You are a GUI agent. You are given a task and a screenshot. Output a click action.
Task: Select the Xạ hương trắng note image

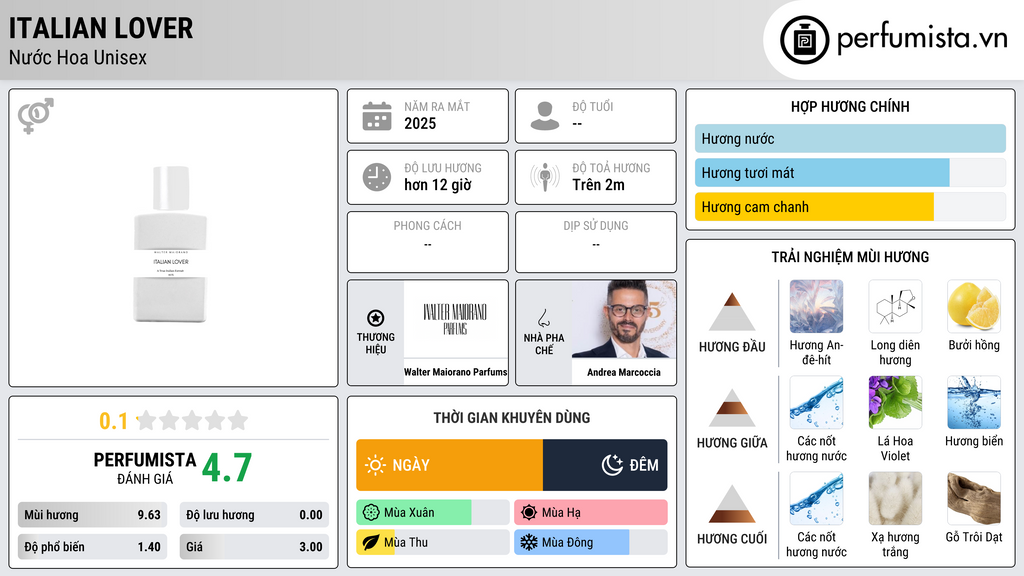895,498
